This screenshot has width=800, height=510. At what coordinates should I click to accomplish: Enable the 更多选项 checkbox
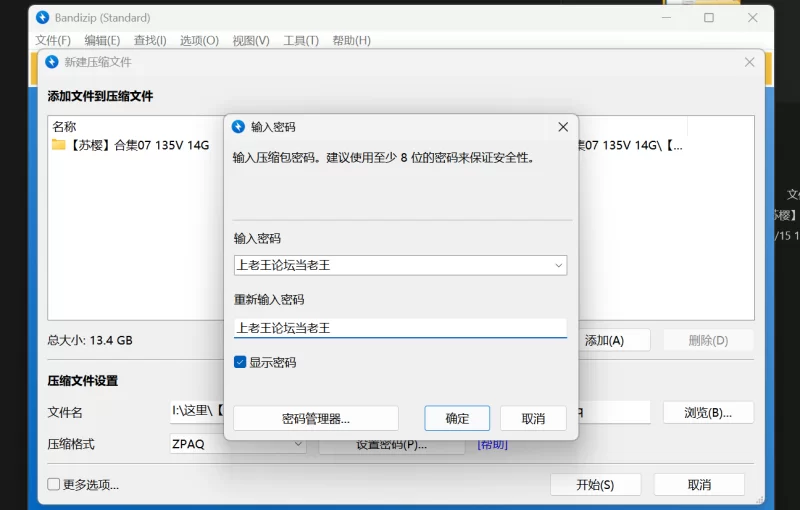click(54, 485)
